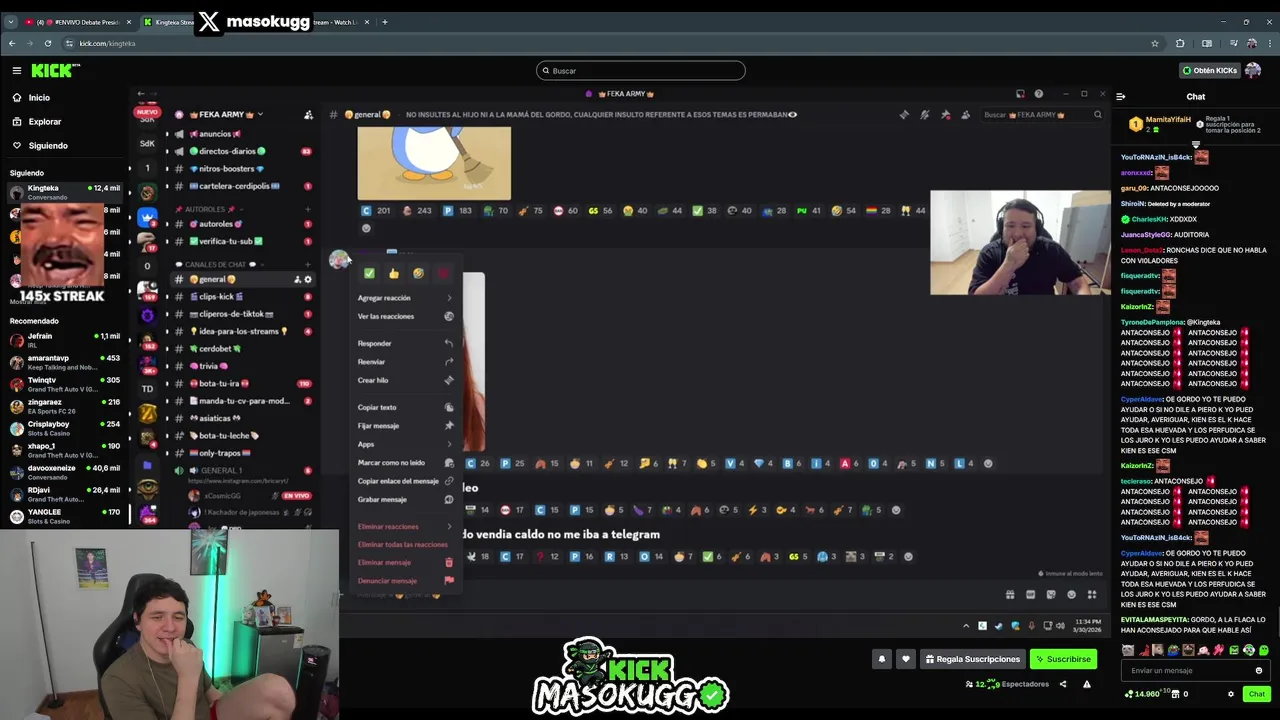1280x720 pixels.
Task: Choose Reenviar in the context menu
Action: pos(406,362)
